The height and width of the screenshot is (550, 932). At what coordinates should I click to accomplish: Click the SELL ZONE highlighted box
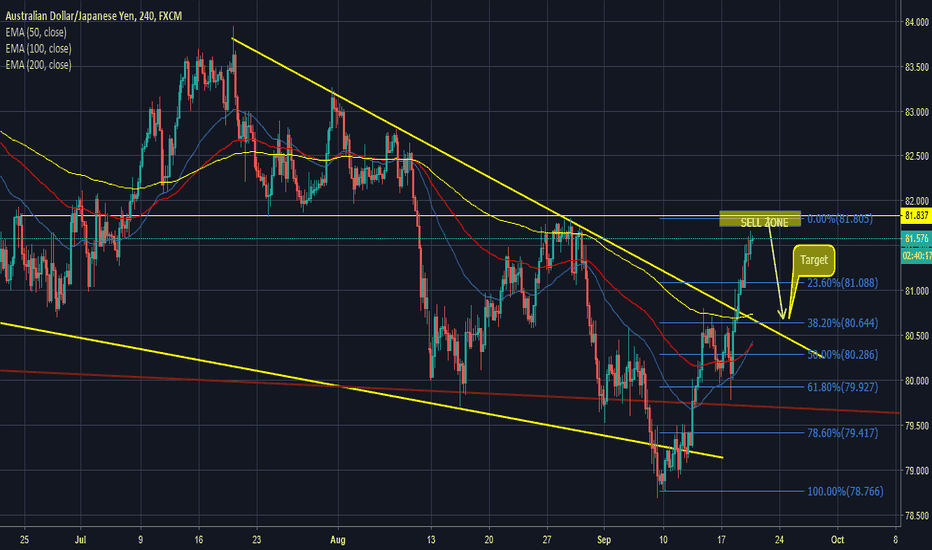[x=760, y=219]
